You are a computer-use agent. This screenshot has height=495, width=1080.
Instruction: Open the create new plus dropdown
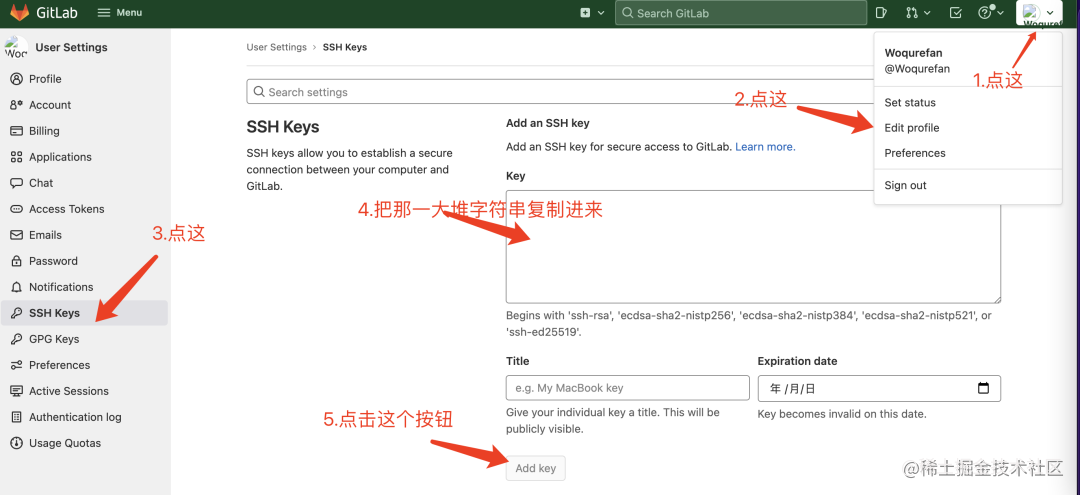click(x=592, y=12)
